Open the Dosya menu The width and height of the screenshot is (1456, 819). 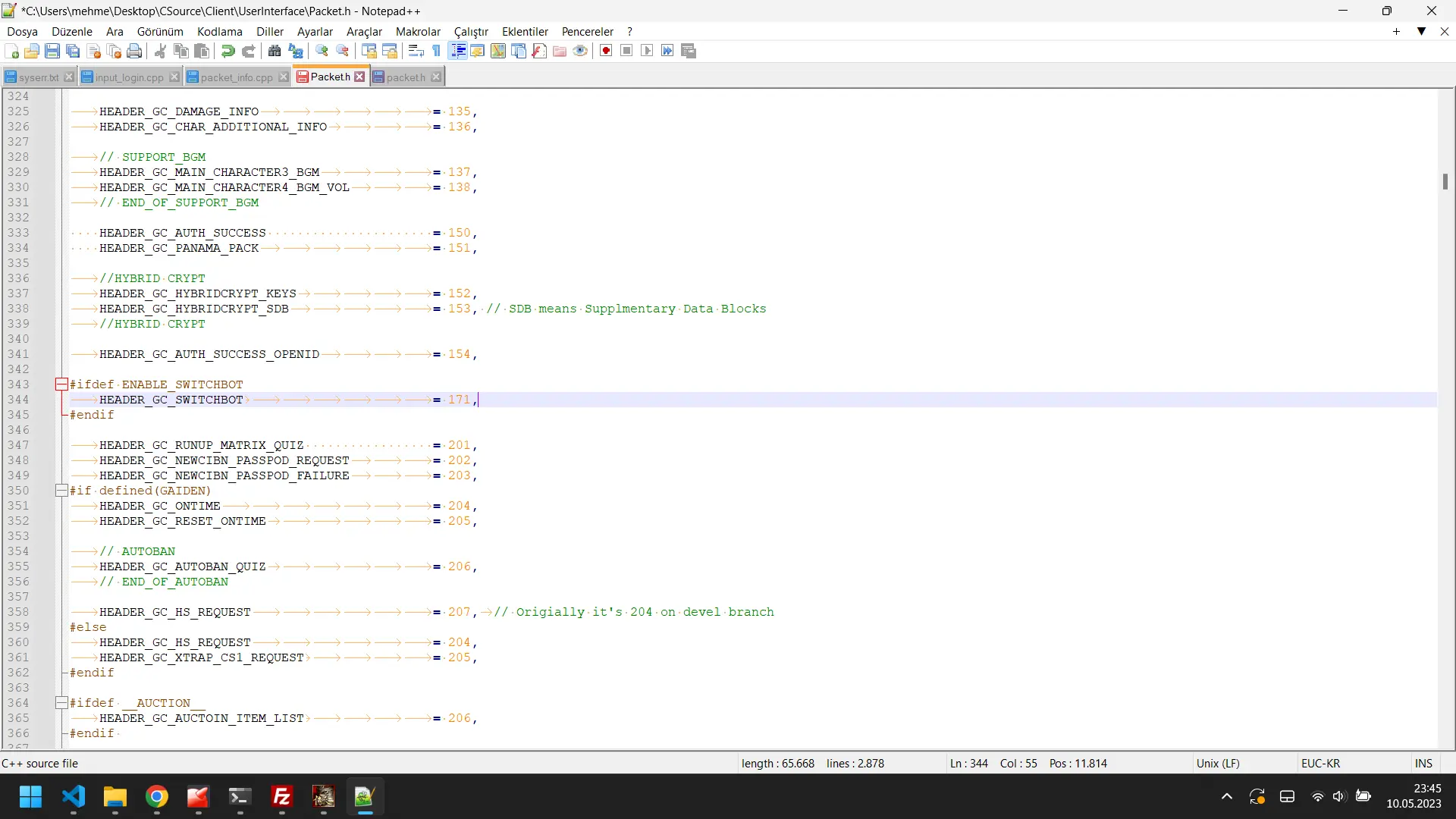(22, 31)
